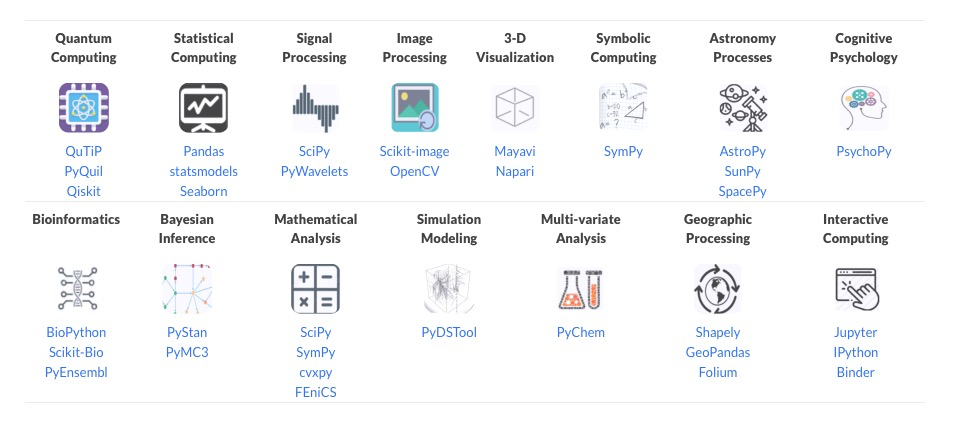Click the Quantum Computing chip icon
Viewport: 957px width, 440px height.
(84, 108)
